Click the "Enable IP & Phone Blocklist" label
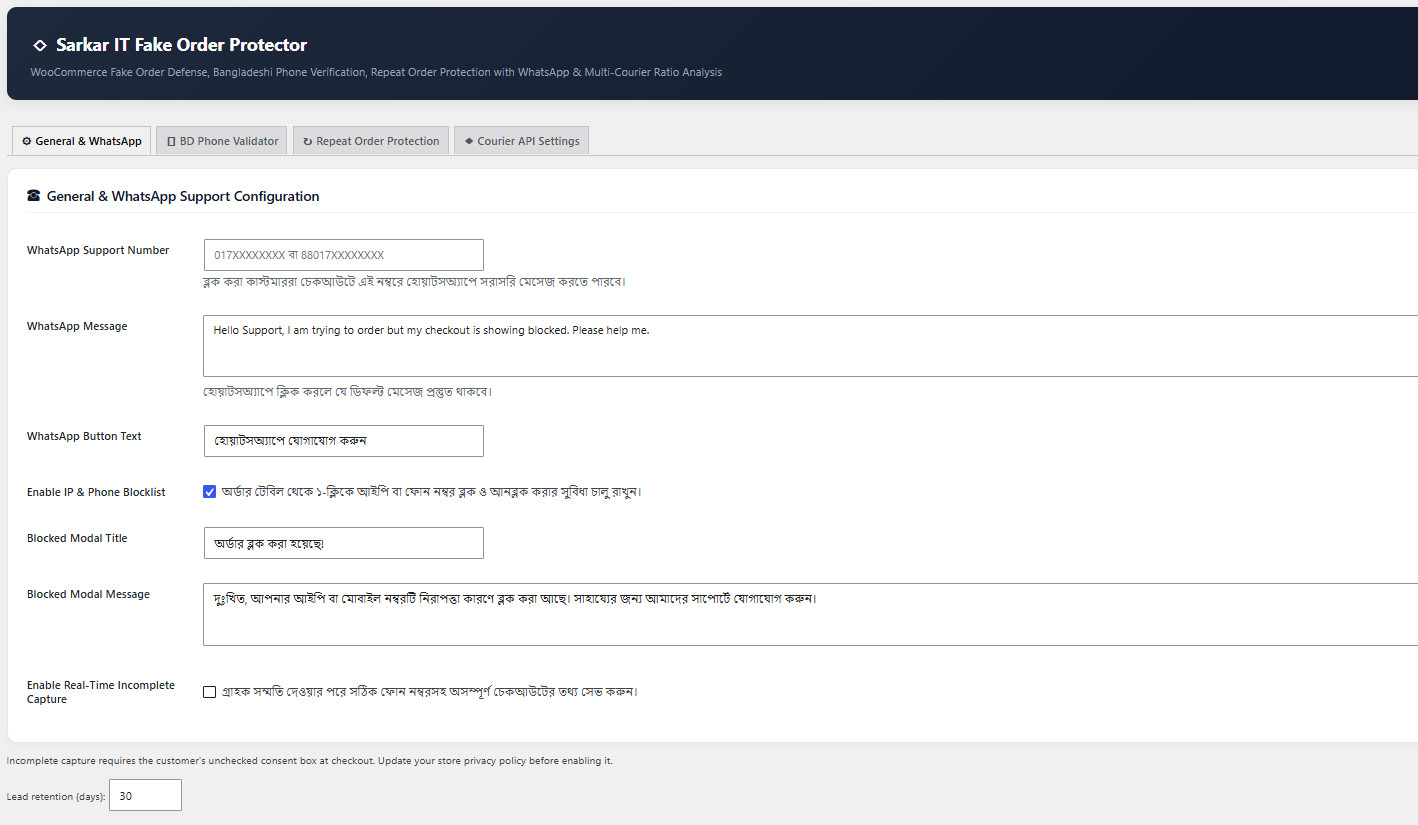Viewport: 1418px width, 825px height. [96, 492]
